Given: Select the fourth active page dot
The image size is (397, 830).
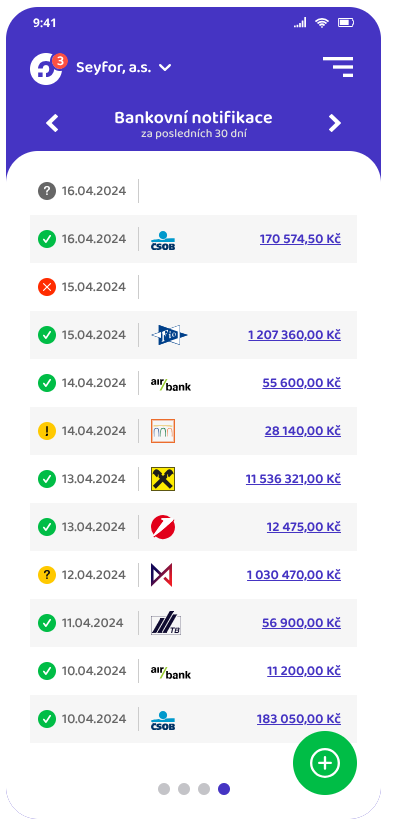Looking at the screenshot, I should tap(224, 789).
